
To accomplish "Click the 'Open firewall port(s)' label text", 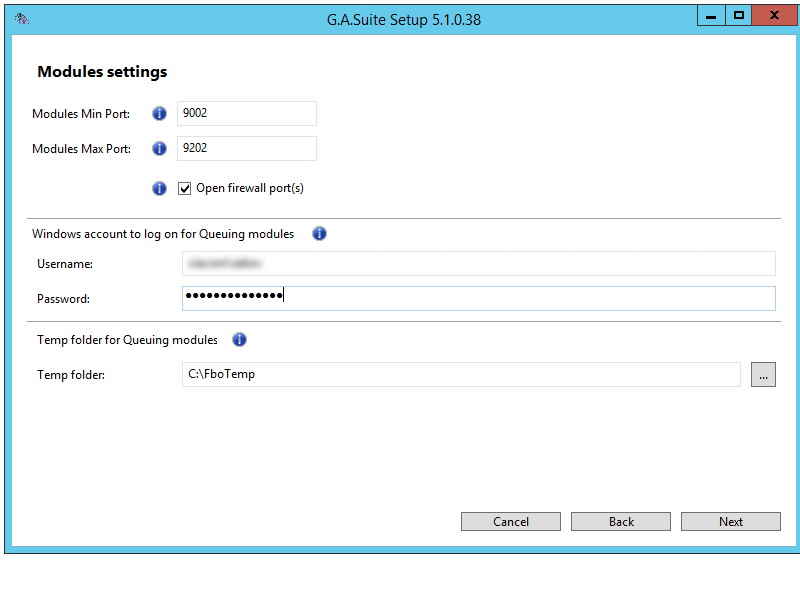I will [x=250, y=188].
